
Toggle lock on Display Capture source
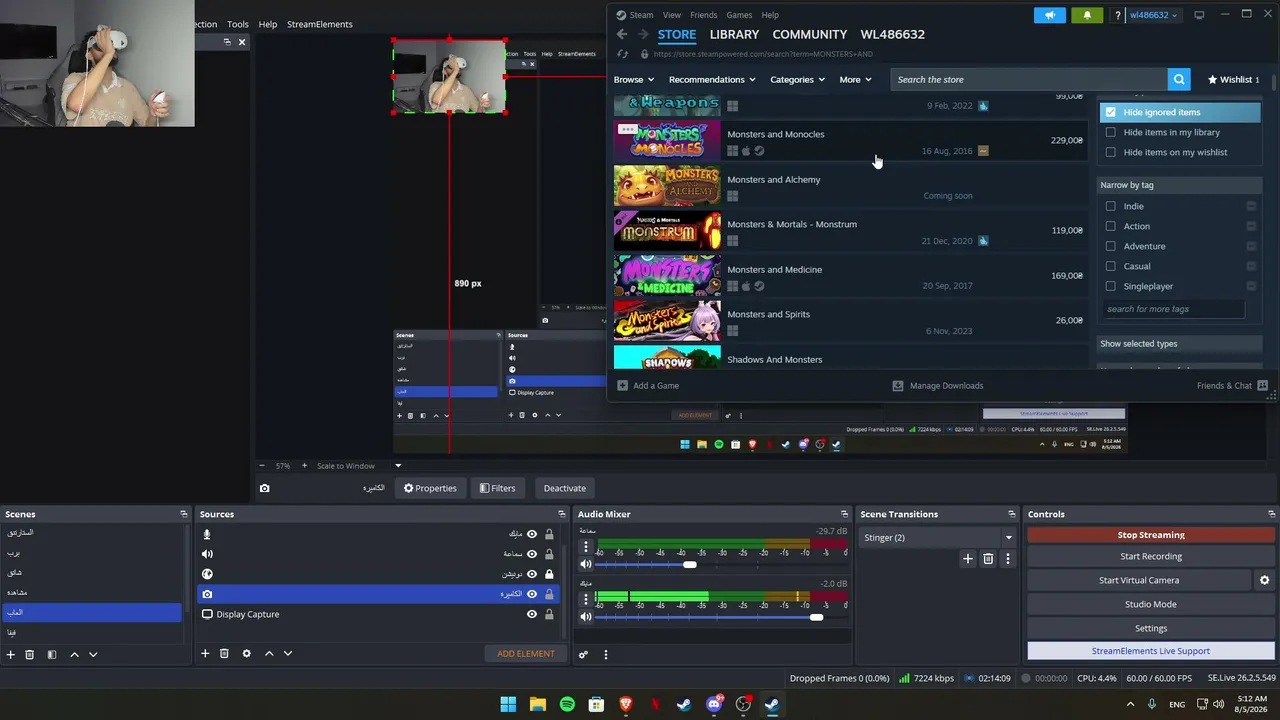coord(549,614)
